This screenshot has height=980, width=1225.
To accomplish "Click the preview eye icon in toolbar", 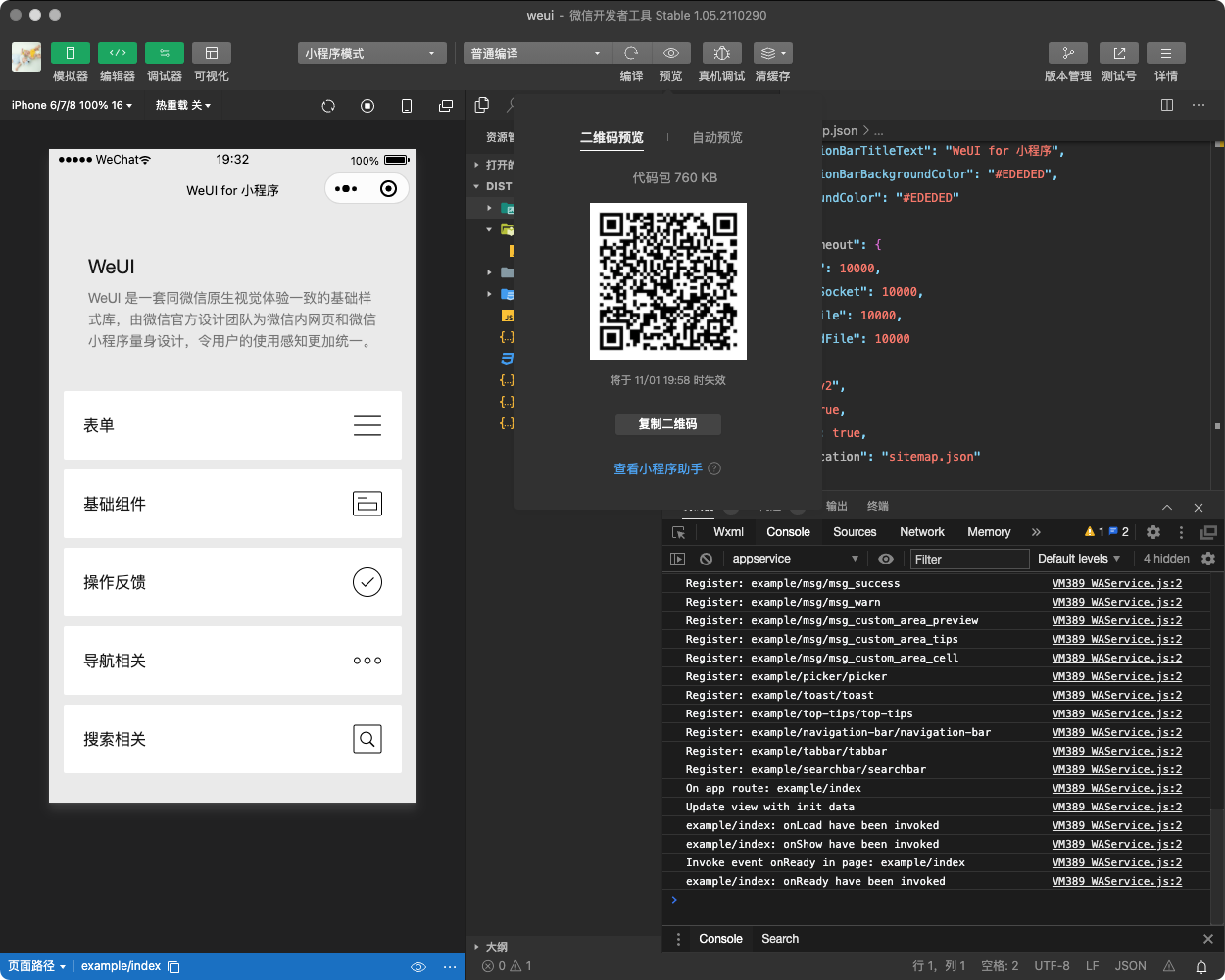I will (x=671, y=53).
